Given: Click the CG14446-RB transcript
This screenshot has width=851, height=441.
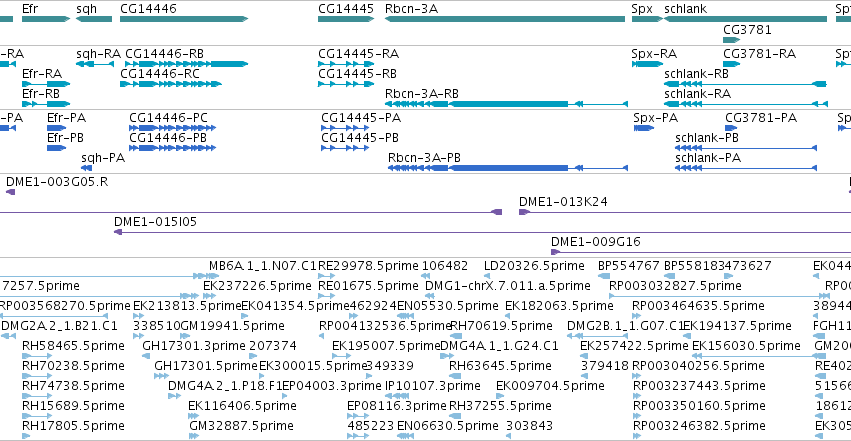Looking at the screenshot, I should (x=187, y=64).
